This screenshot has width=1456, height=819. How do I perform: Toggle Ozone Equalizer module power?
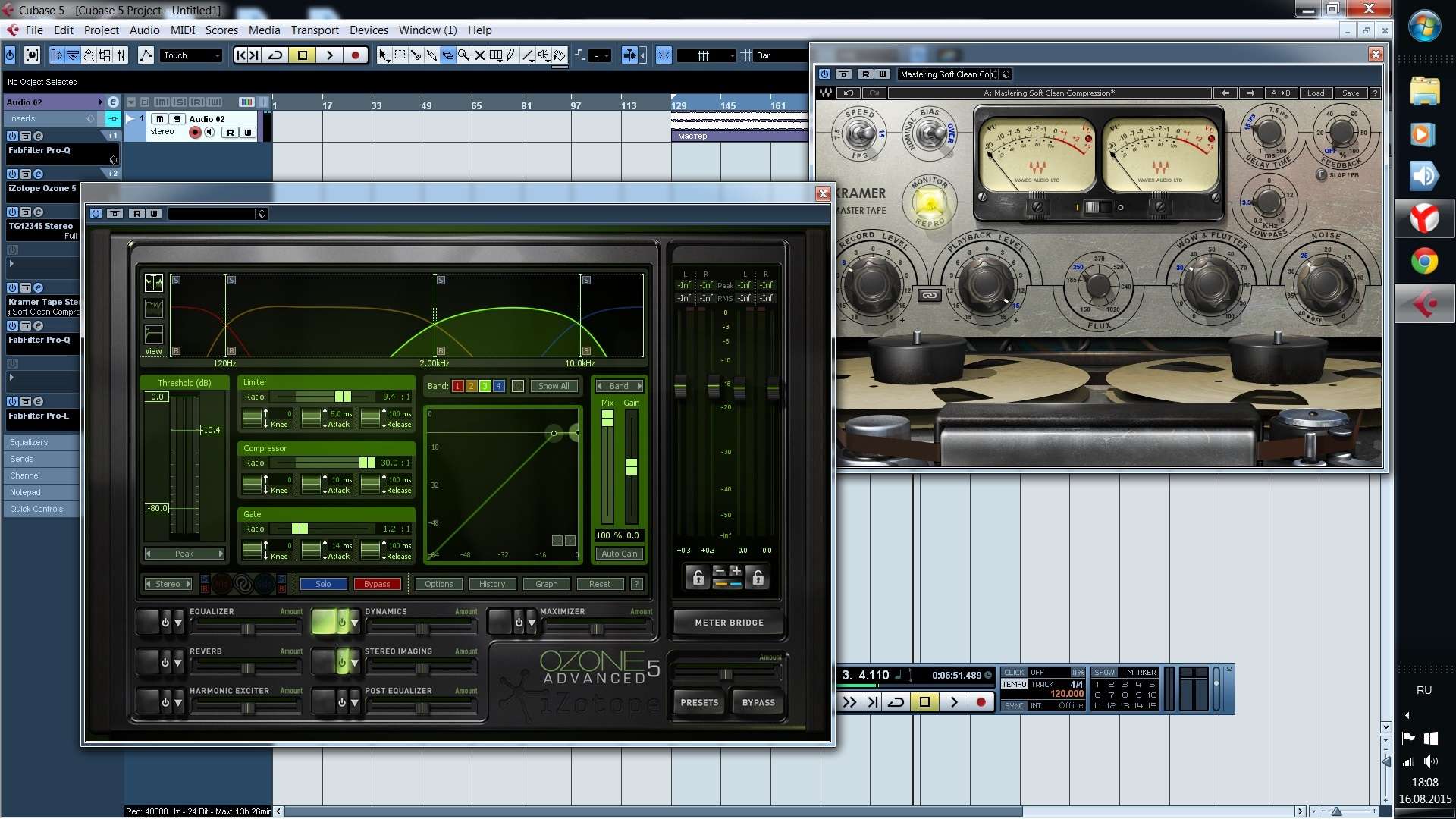click(165, 623)
